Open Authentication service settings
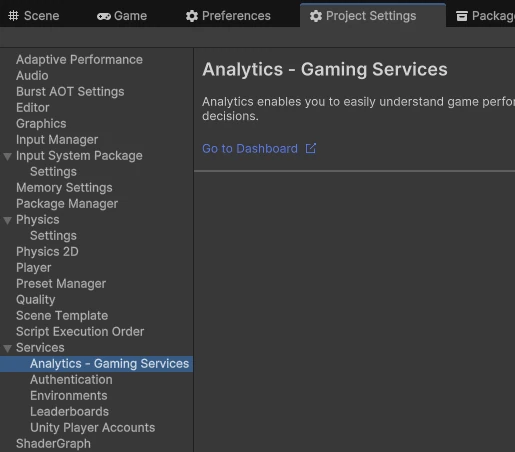This screenshot has height=452, width=515. 71,380
